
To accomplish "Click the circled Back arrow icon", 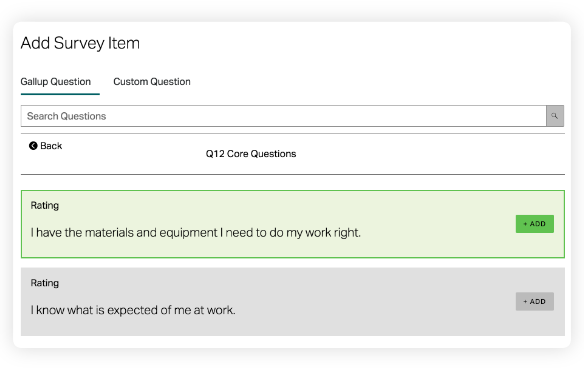I will [33, 146].
